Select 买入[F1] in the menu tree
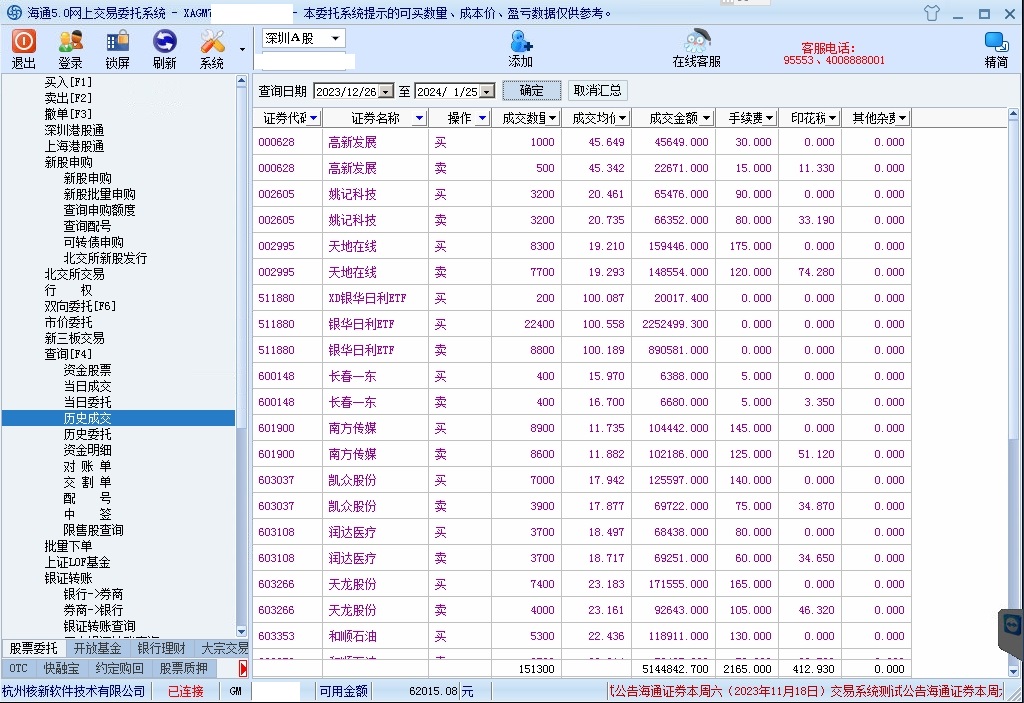Screen dimensions: 1024x703 click(x=68, y=82)
